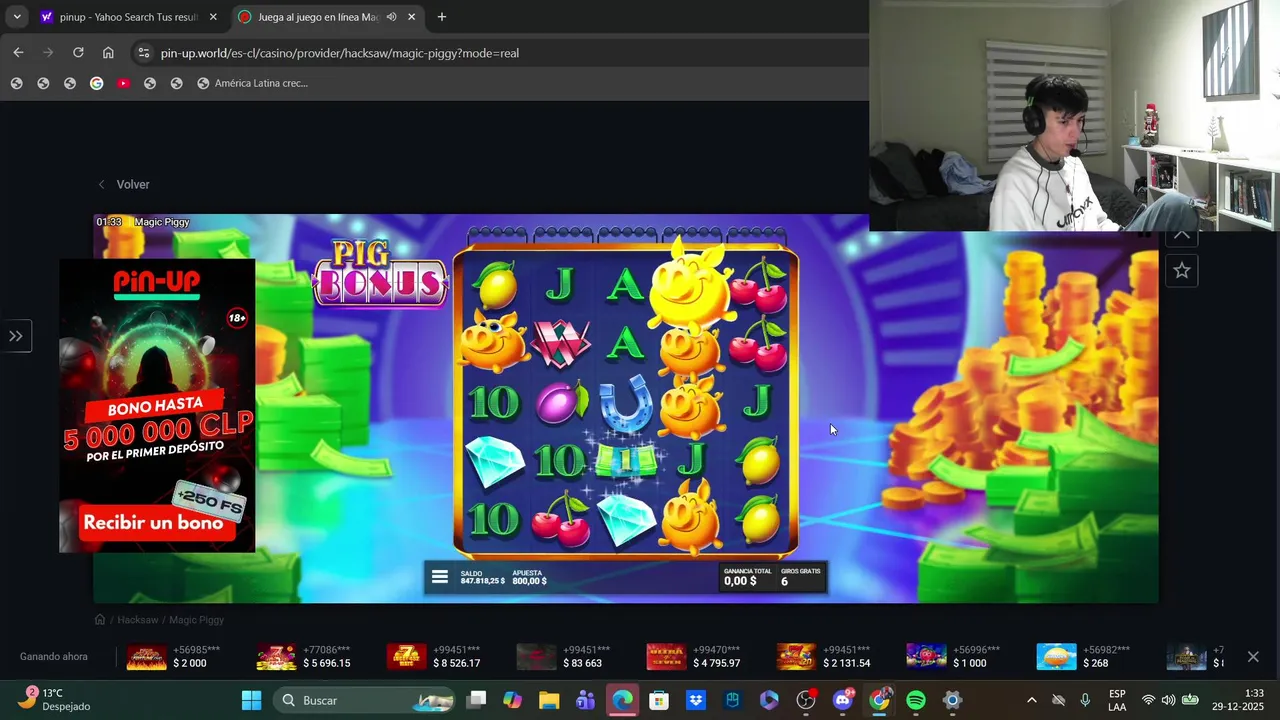The width and height of the screenshot is (1280, 720).
Task: Click the microphone tray icon
Action: coord(1085,700)
